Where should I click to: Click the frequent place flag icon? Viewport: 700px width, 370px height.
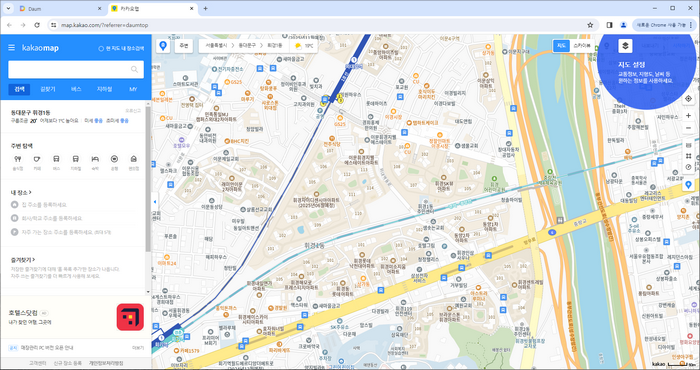coord(14,232)
